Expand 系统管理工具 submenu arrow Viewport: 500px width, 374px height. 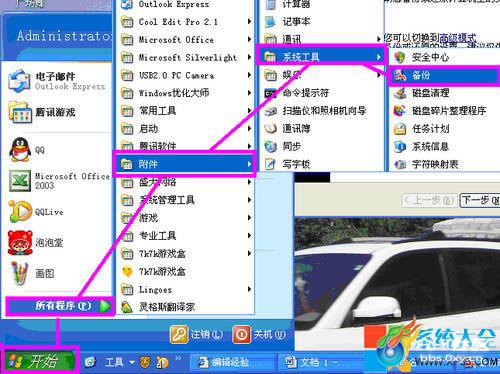[249, 200]
